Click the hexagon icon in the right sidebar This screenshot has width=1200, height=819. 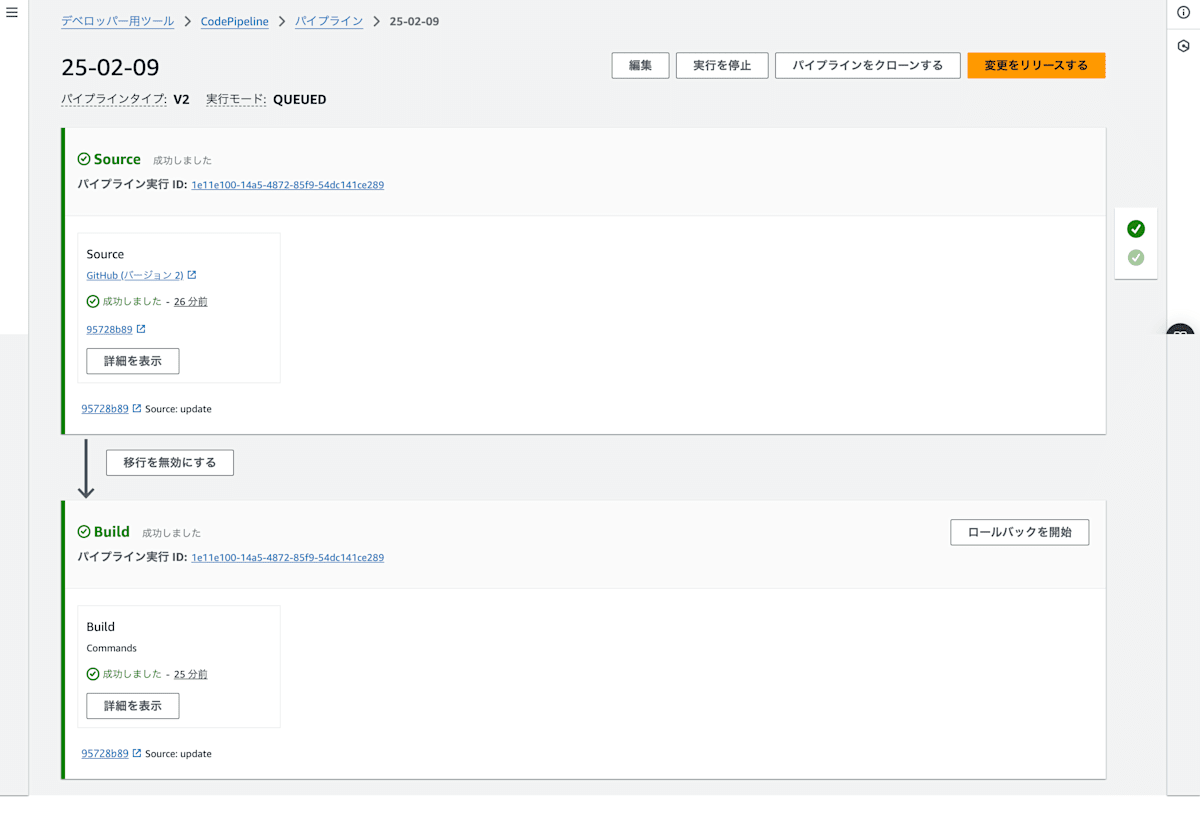1183,47
